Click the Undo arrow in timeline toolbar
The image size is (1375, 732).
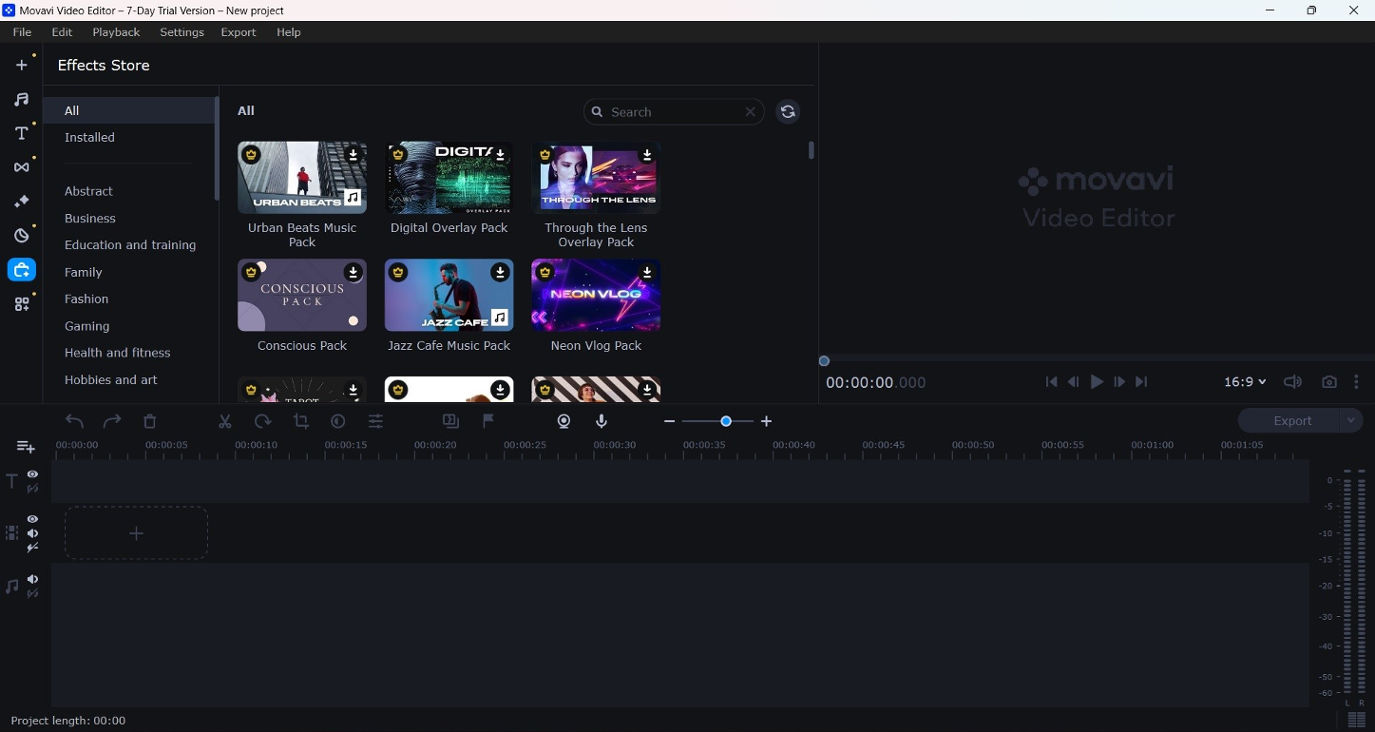pos(75,421)
